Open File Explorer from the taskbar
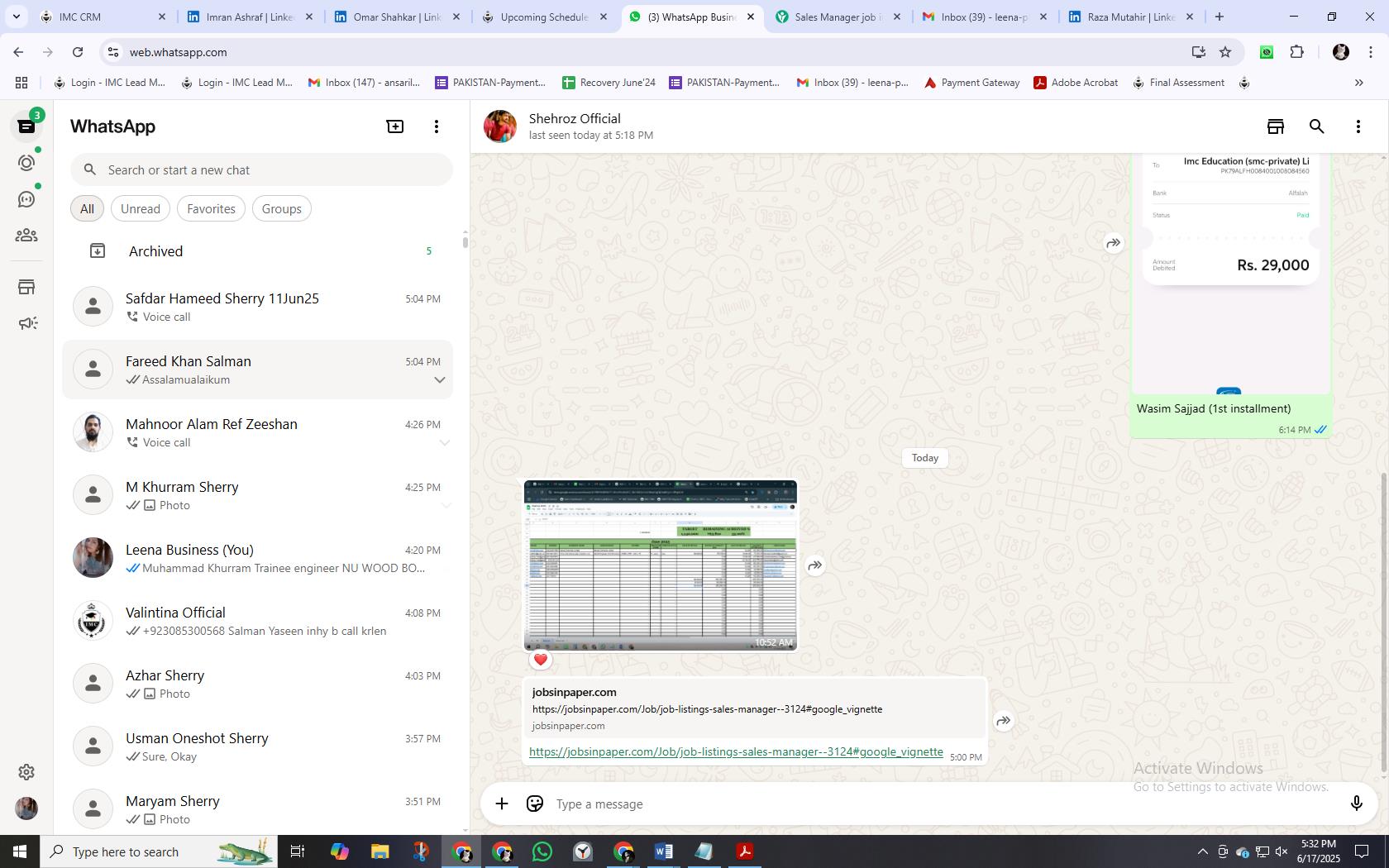Screen dimensions: 1389x868 point(379,851)
